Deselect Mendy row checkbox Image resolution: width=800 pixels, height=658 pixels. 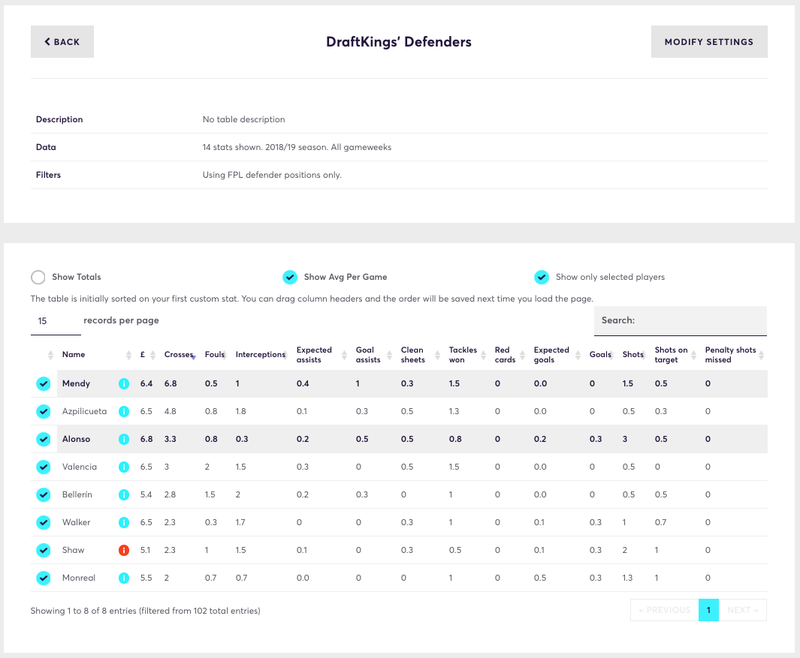(x=43, y=384)
